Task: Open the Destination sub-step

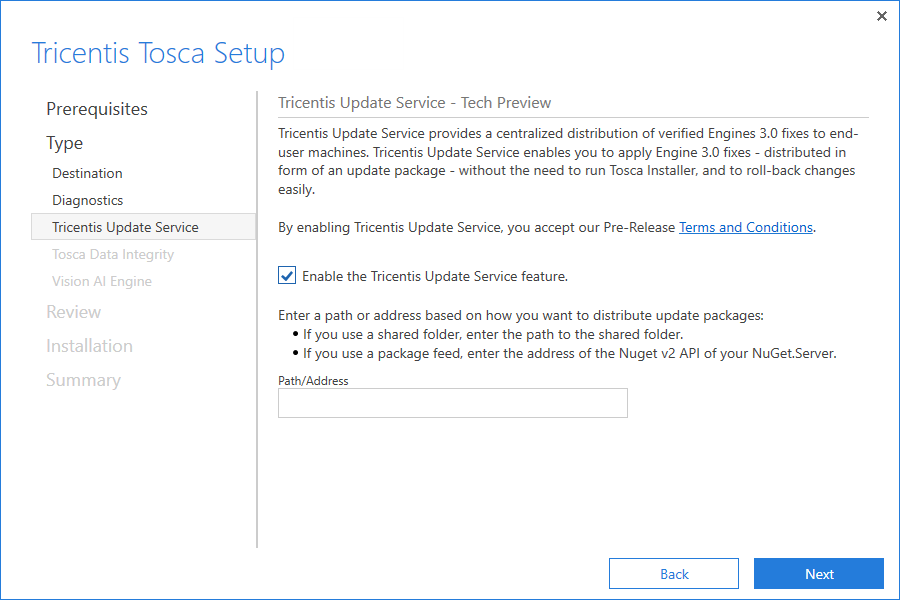Action: click(x=88, y=173)
